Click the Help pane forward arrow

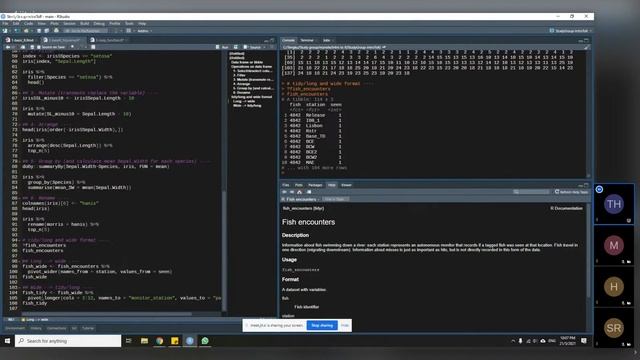tap(292, 192)
